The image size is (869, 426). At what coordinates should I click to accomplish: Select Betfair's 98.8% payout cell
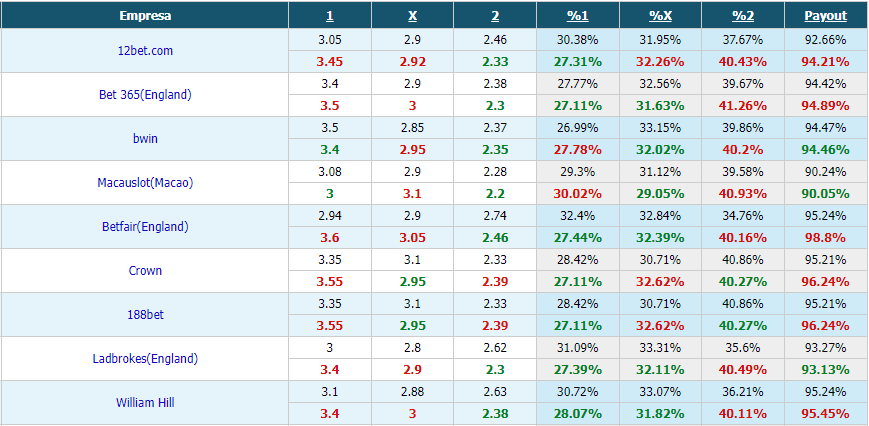826,238
